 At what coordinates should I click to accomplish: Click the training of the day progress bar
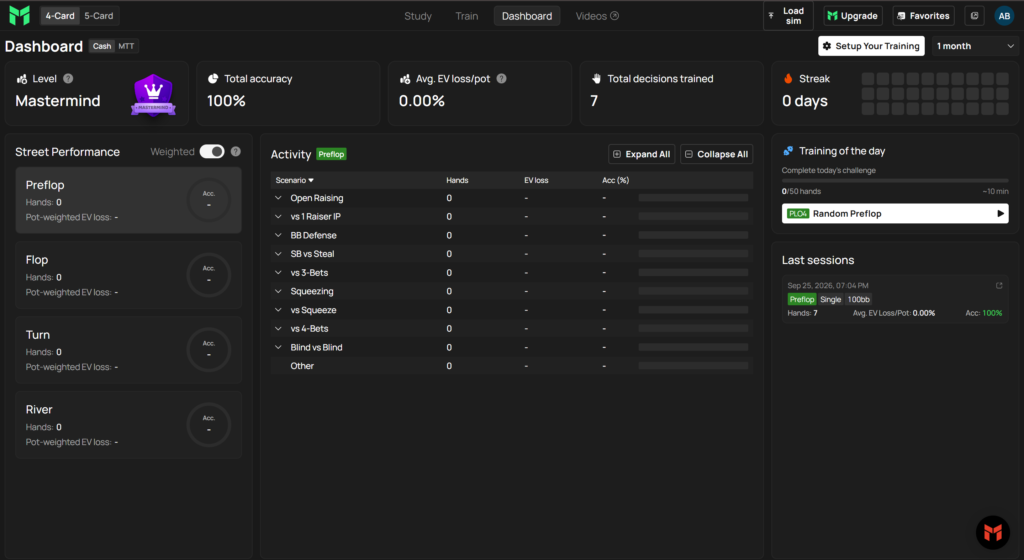tap(895, 180)
